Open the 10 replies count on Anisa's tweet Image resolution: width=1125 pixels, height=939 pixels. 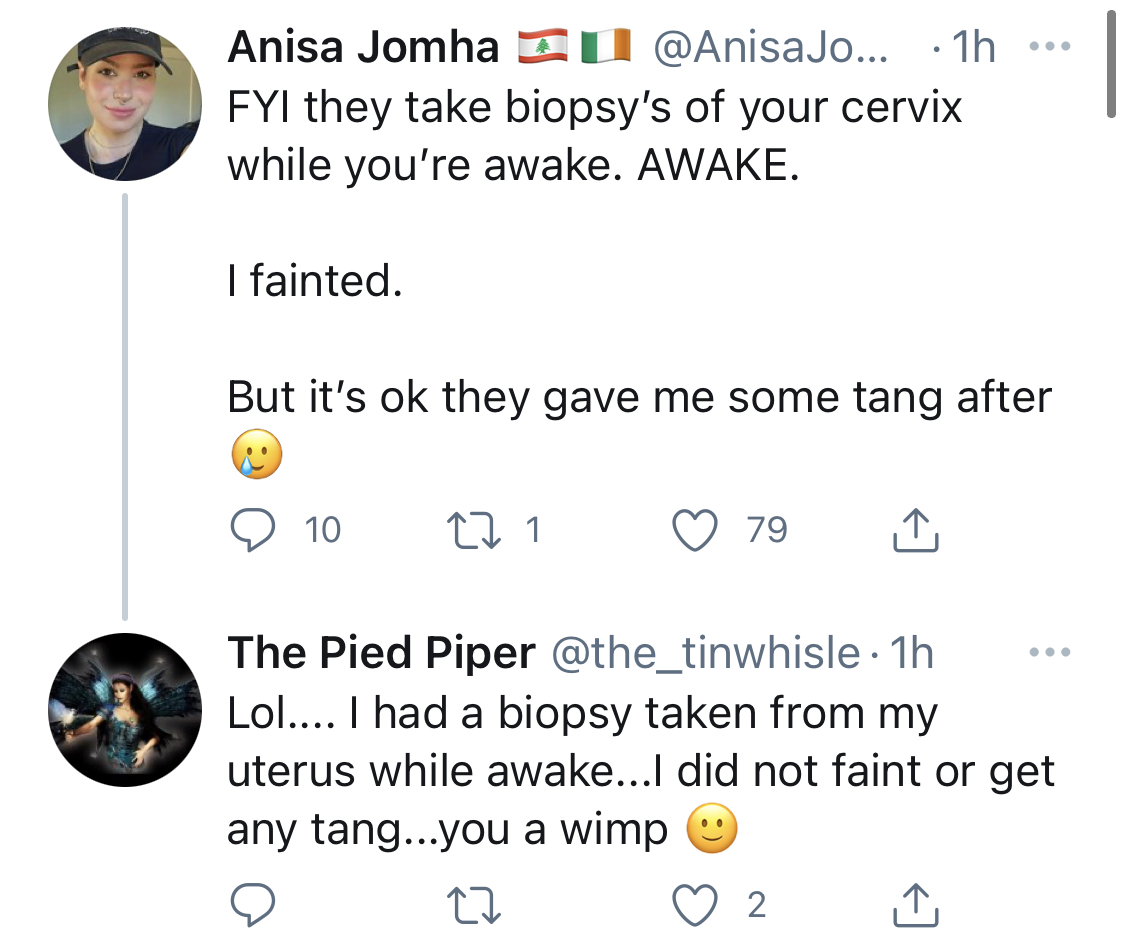tap(322, 530)
